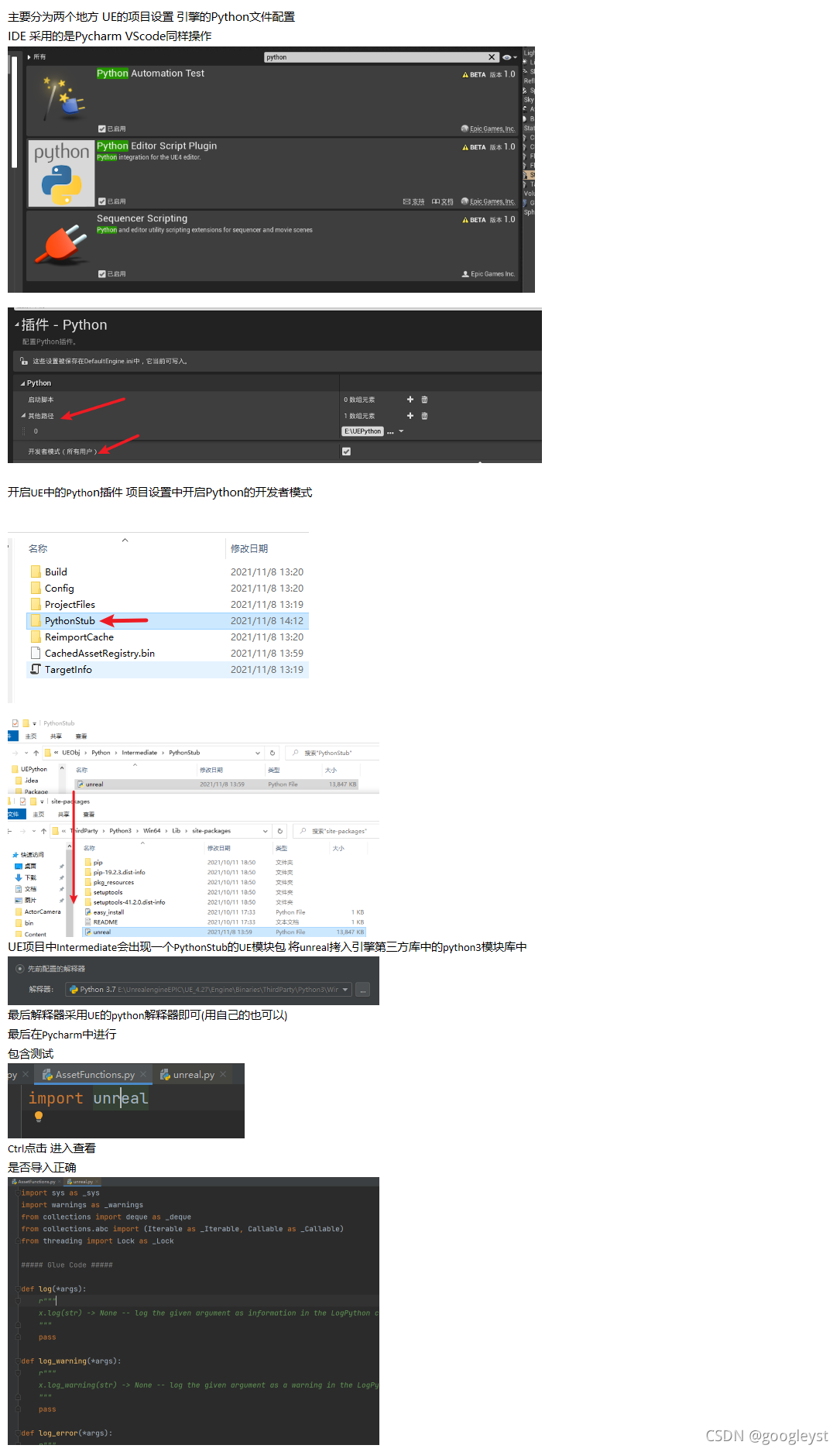Toggle 开发者模式 developer mode checkbox
This screenshot has width=840, height=1452.
pos(346,451)
